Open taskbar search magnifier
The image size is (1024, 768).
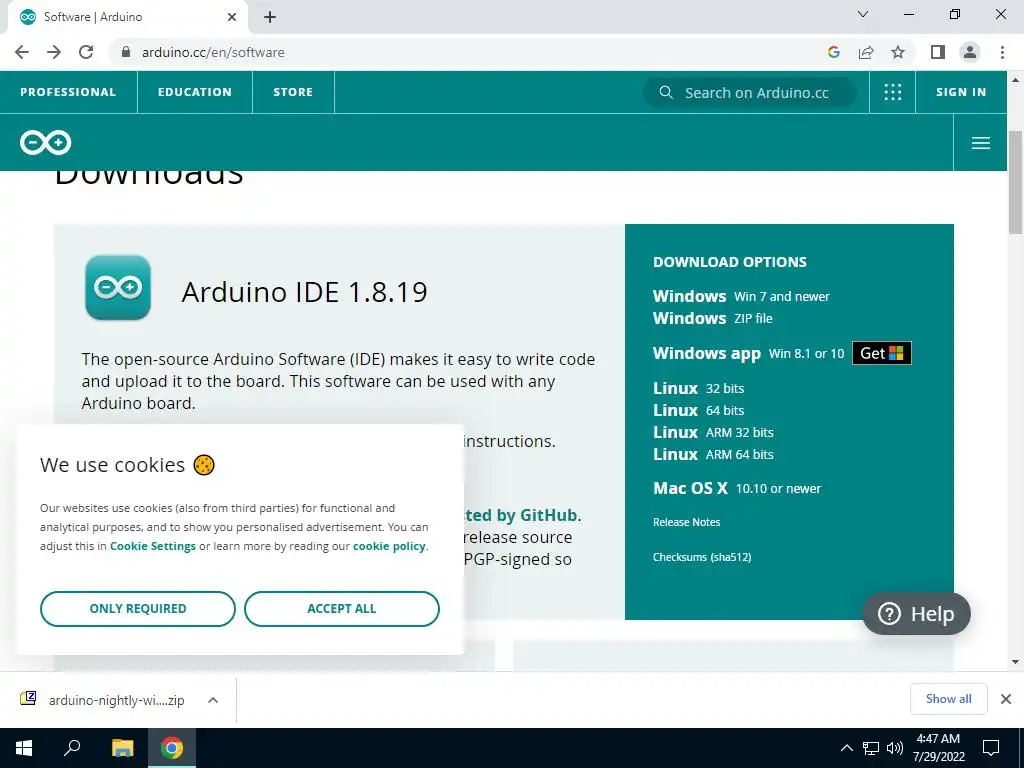pos(72,748)
